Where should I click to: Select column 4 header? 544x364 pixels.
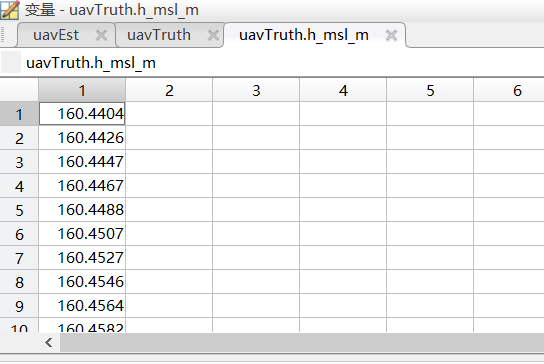[343, 90]
